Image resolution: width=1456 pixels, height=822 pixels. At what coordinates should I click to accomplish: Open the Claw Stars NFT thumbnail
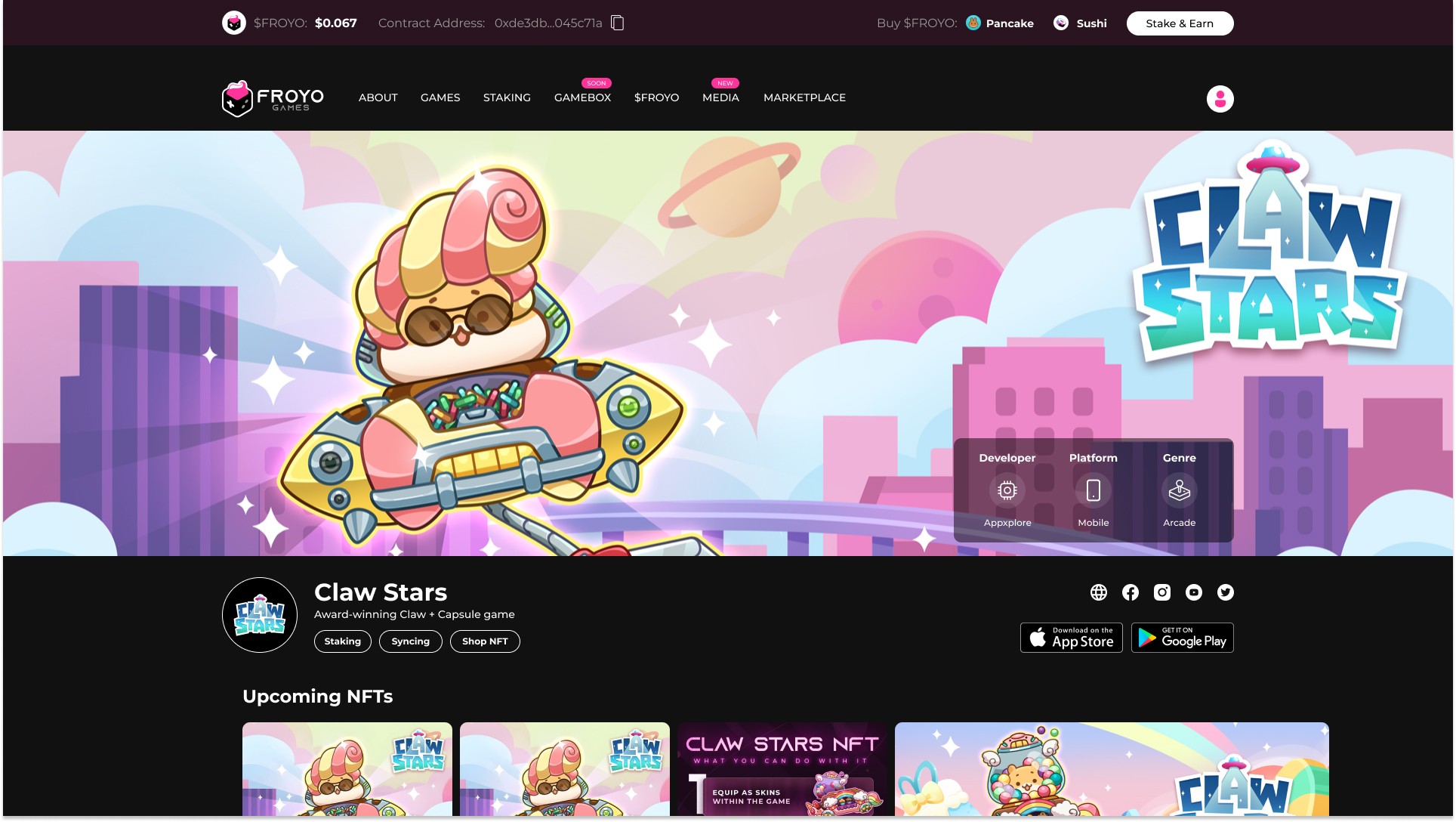[782, 768]
